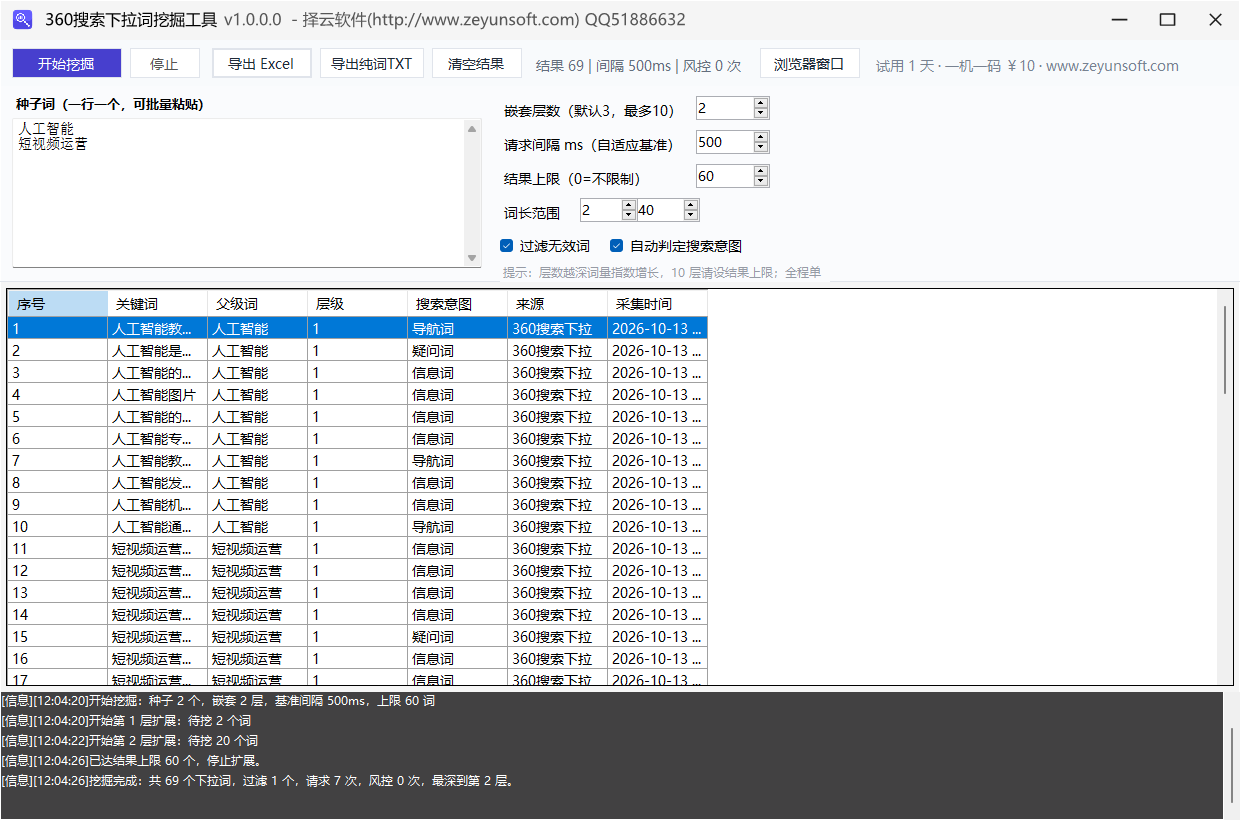Click 导出纯词TXT button
Screen dimensions: 1240x820
(372, 63)
